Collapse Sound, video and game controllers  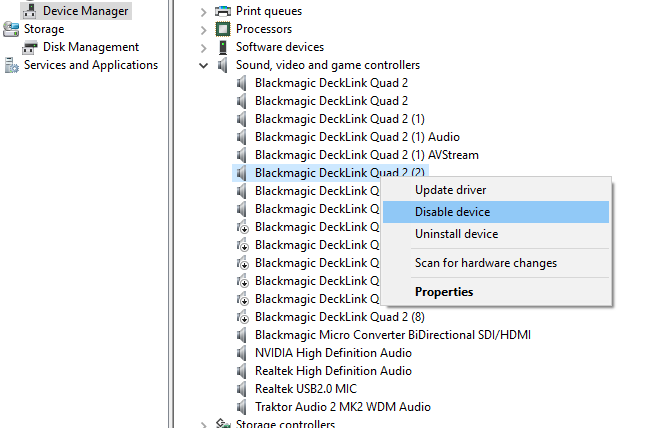(203, 65)
